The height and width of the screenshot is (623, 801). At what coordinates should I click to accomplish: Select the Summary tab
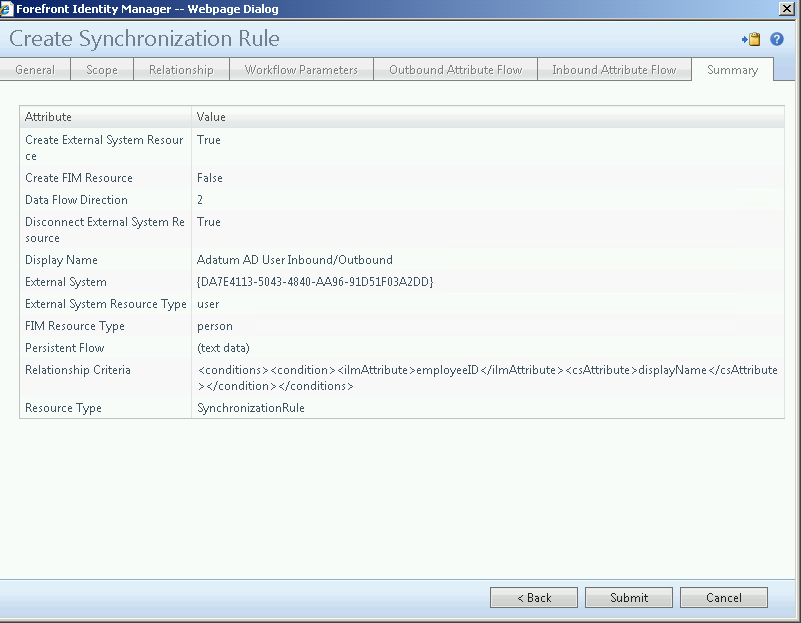(733, 70)
